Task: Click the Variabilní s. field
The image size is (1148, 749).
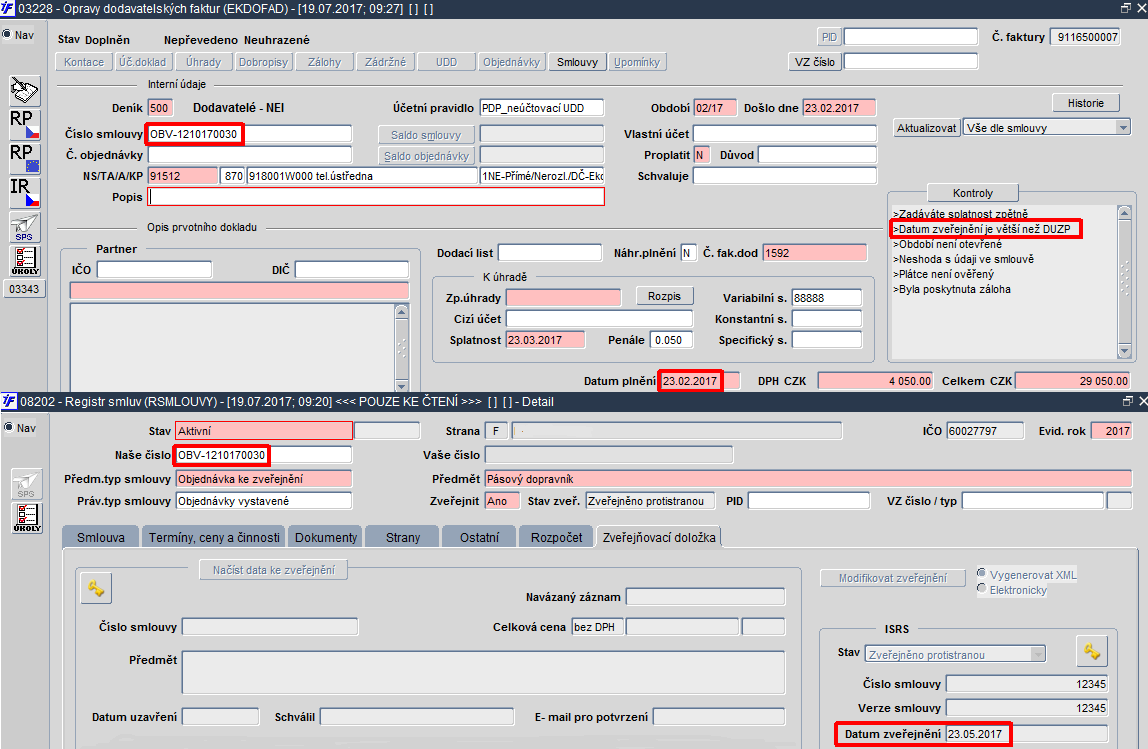Action: coord(827,298)
